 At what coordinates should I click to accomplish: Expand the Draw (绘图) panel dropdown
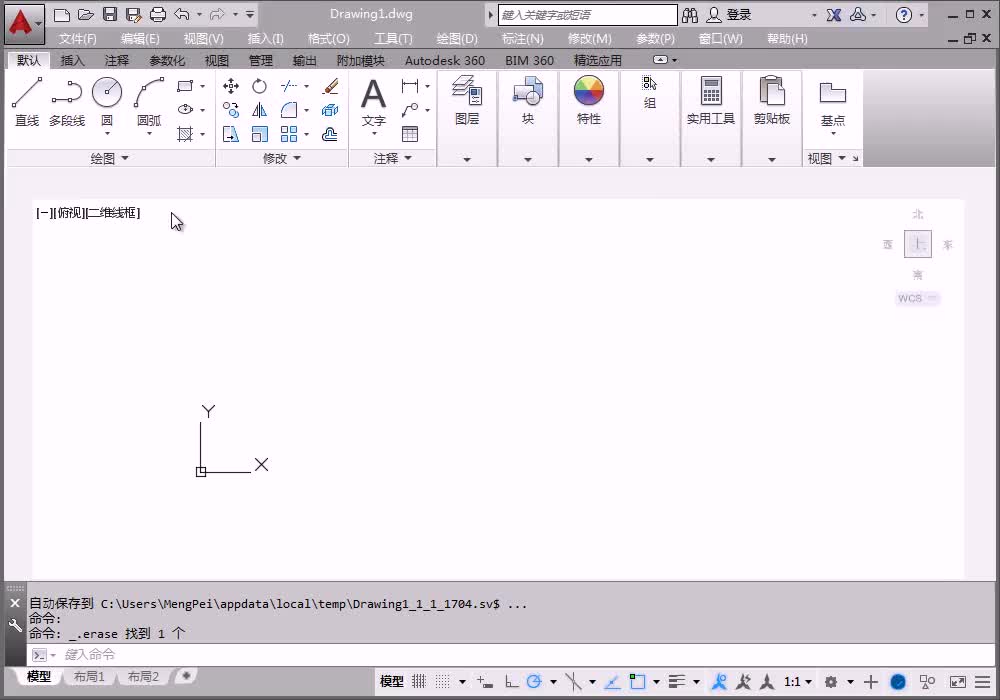109,158
